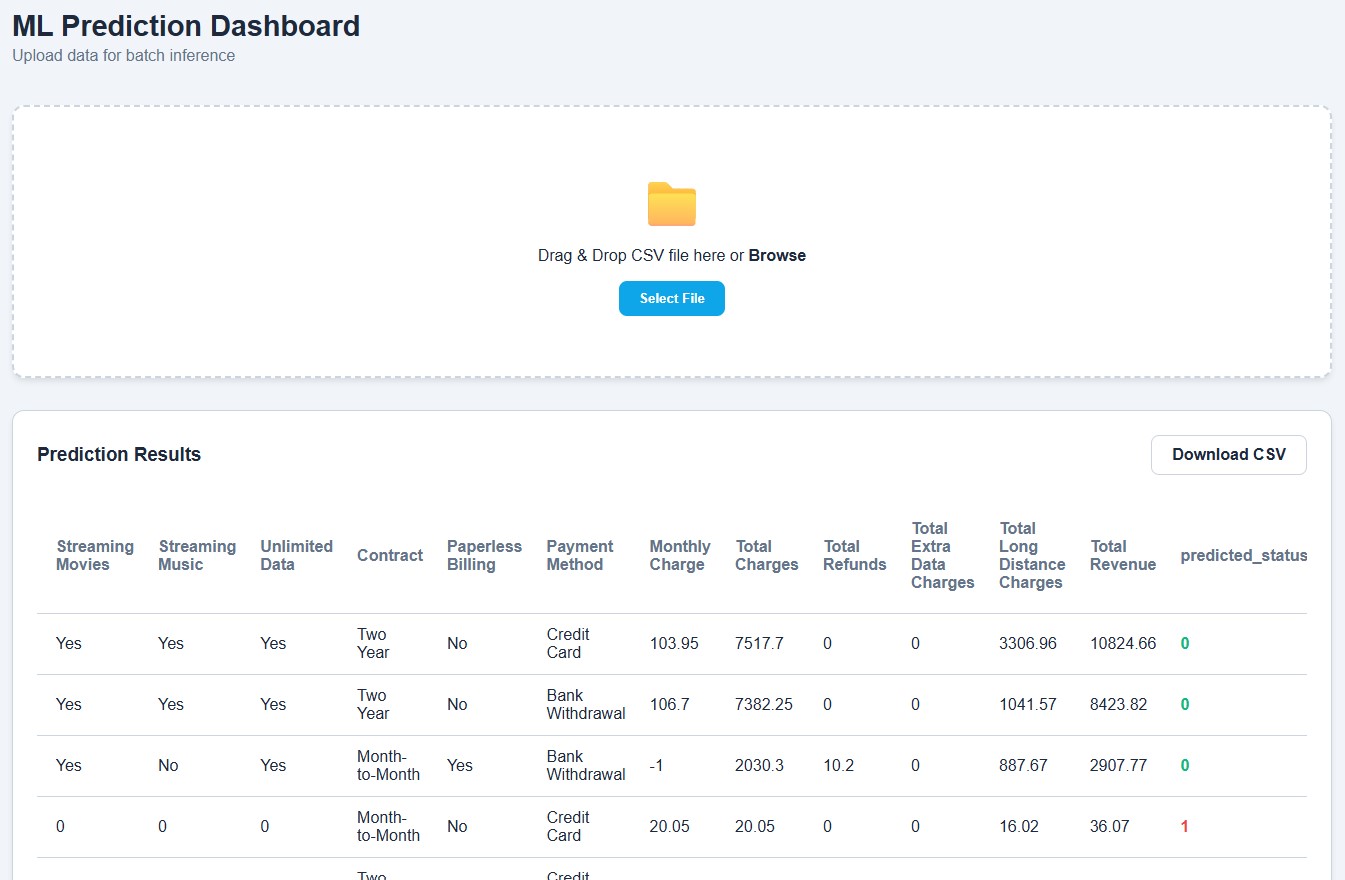This screenshot has height=880, width=1345.
Task: Click the red predicted status value 1
Action: pos(1185,826)
